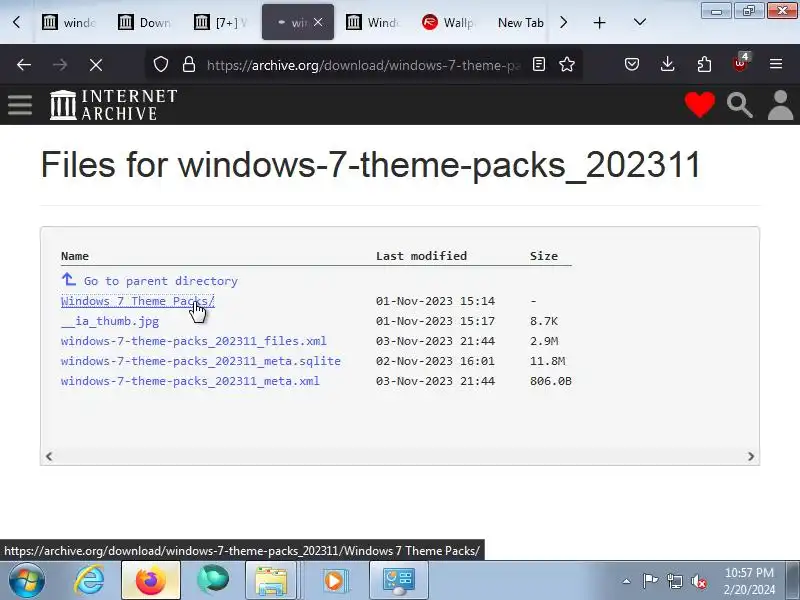This screenshot has height=600, width=800.
Task: Click the 'Name' column header
Action: tap(75, 256)
